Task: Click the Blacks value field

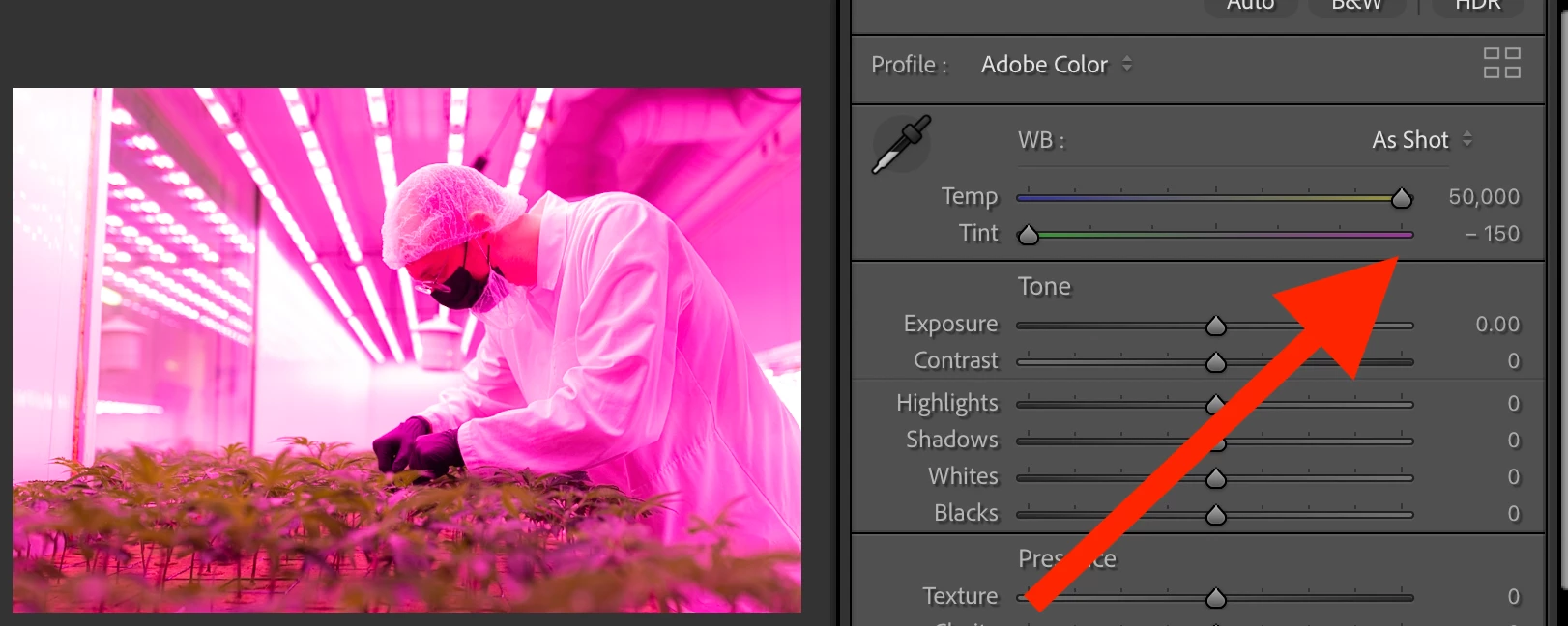Action: 1514,514
